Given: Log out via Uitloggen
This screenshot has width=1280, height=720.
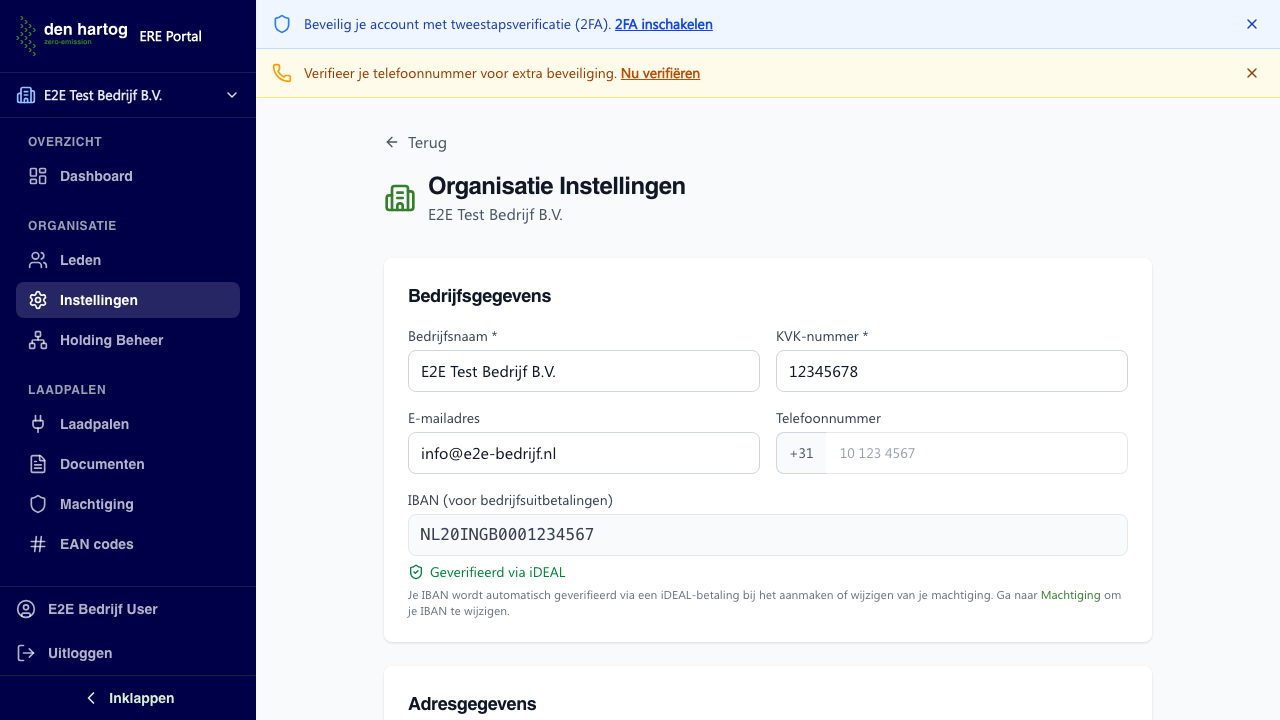Looking at the screenshot, I should 80,653.
